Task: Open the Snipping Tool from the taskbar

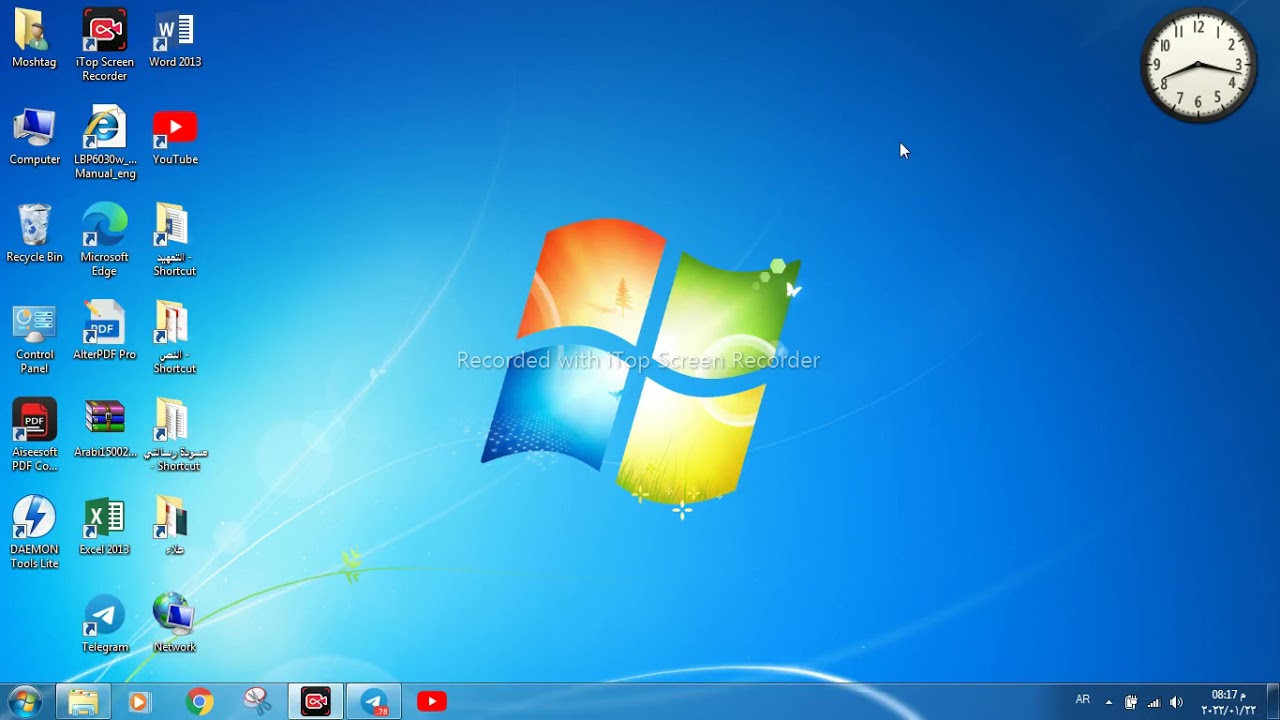Action: click(257, 702)
